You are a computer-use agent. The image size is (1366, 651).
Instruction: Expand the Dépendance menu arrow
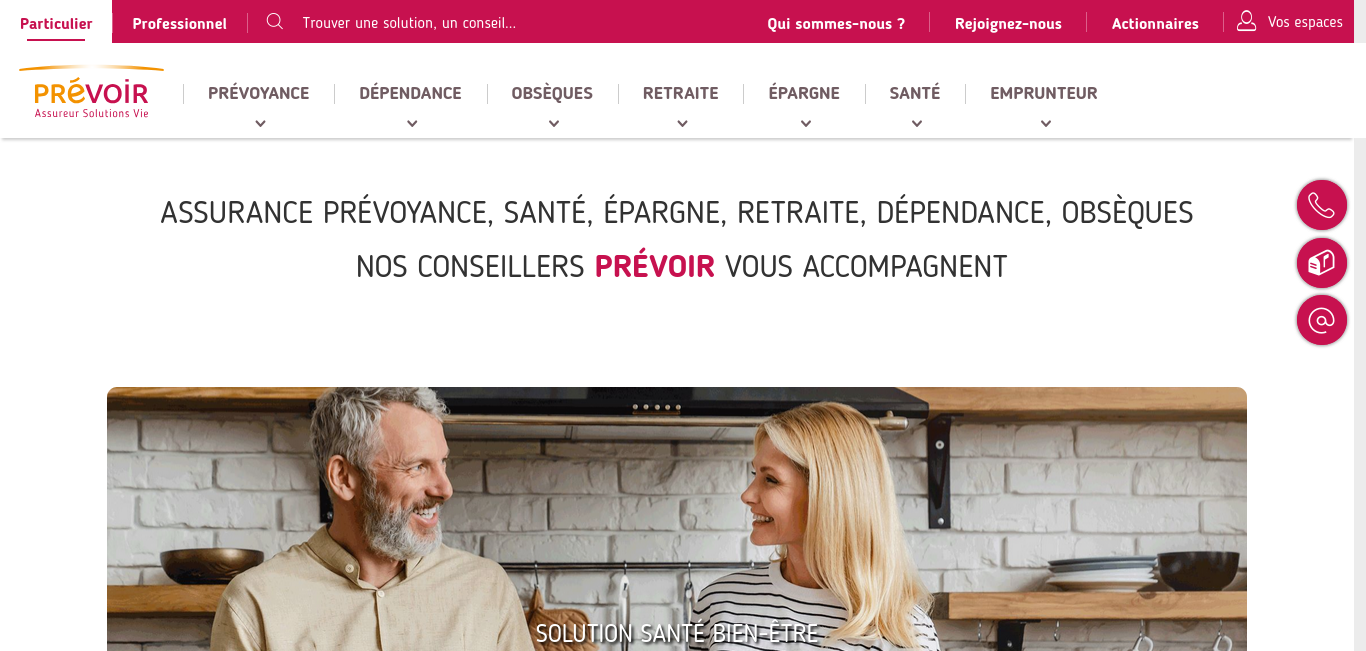coord(412,124)
